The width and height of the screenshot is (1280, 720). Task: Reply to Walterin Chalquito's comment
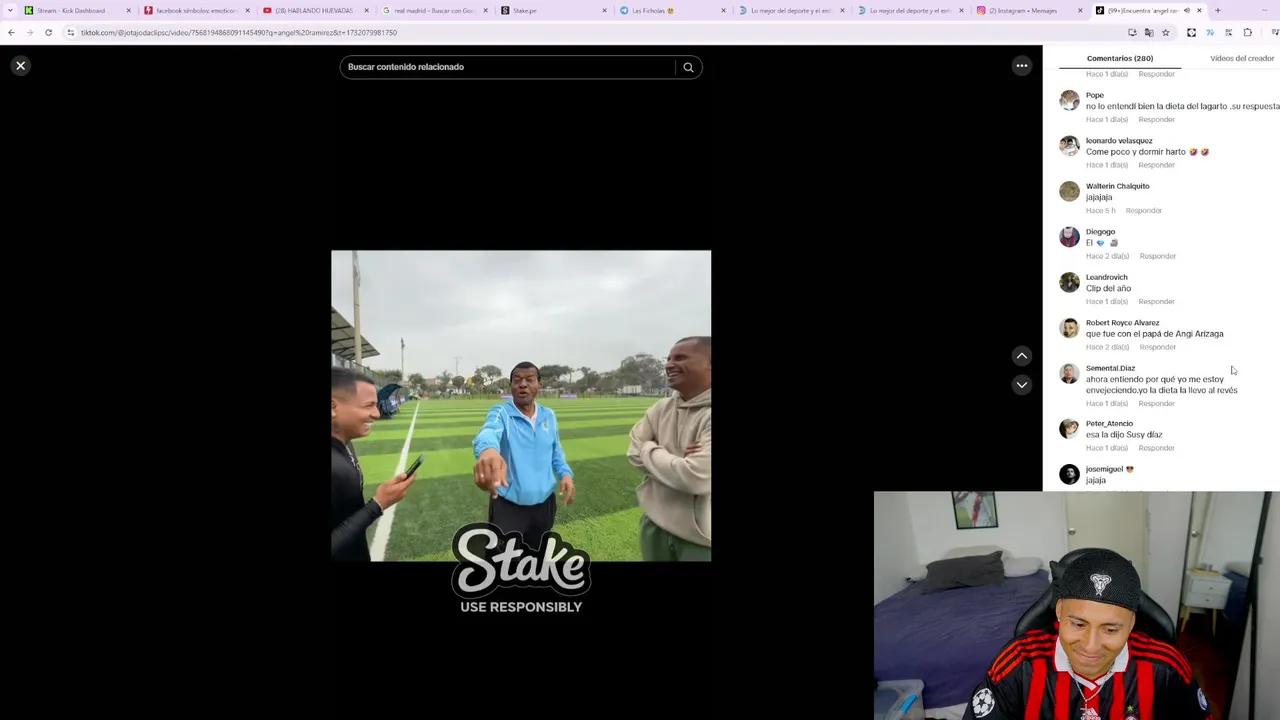click(1143, 211)
